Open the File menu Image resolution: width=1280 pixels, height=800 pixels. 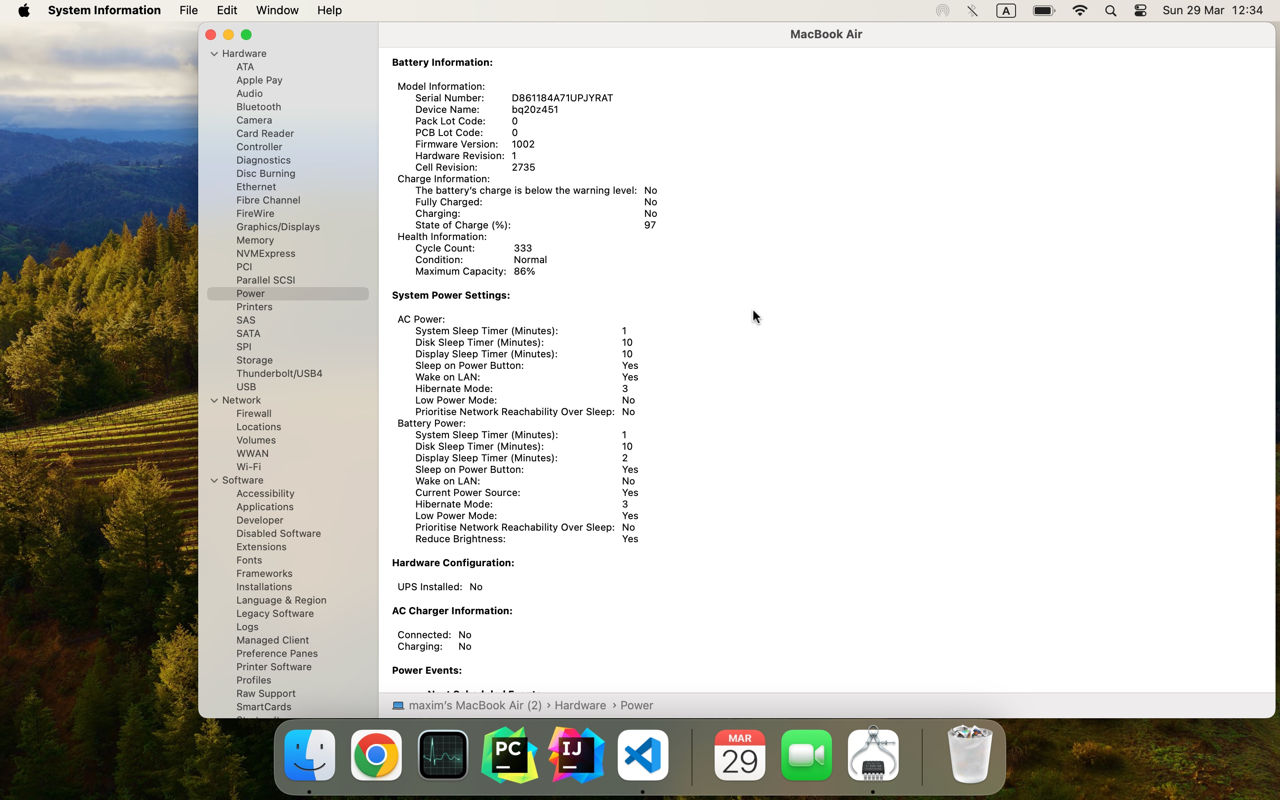tap(188, 10)
